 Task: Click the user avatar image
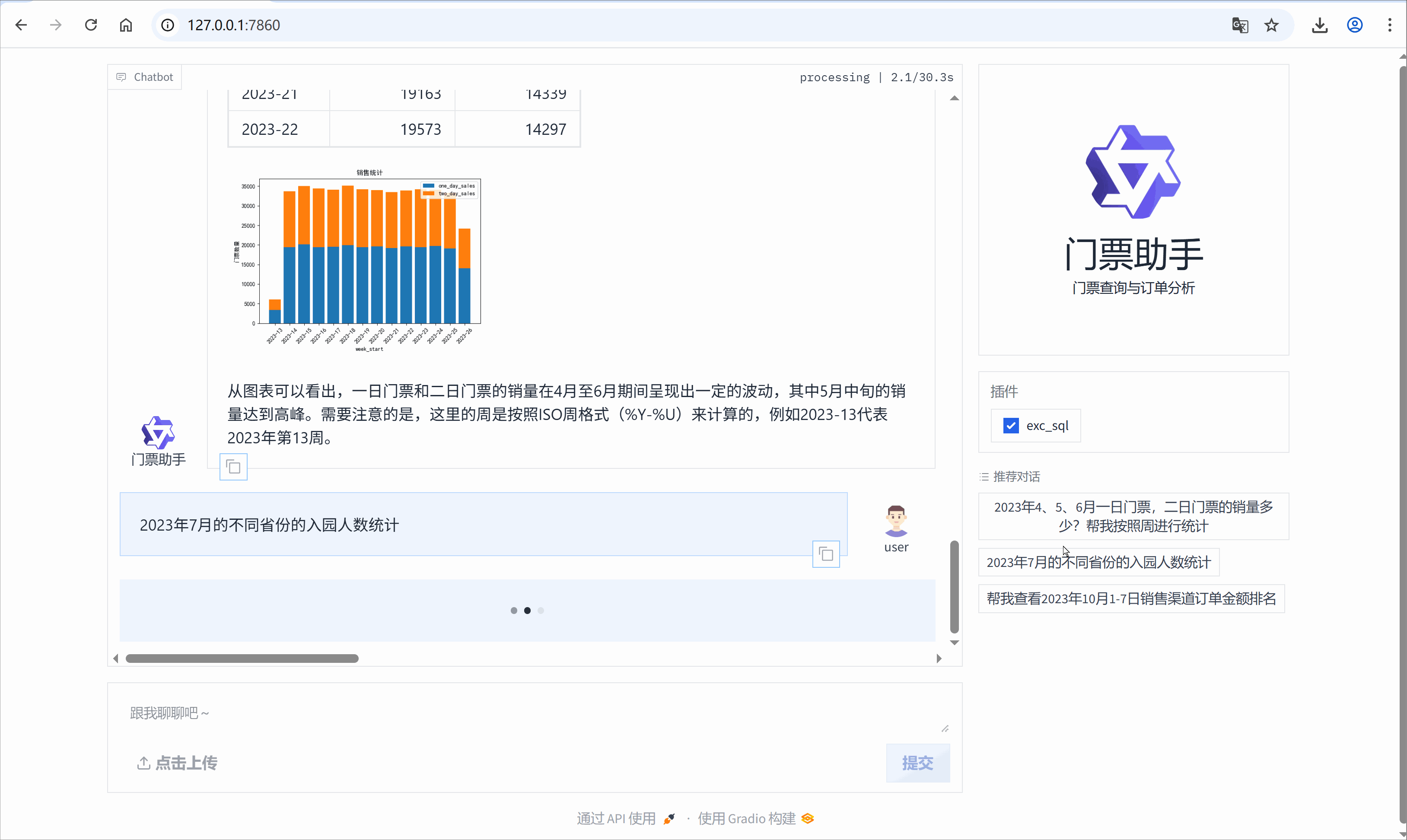[x=896, y=521]
